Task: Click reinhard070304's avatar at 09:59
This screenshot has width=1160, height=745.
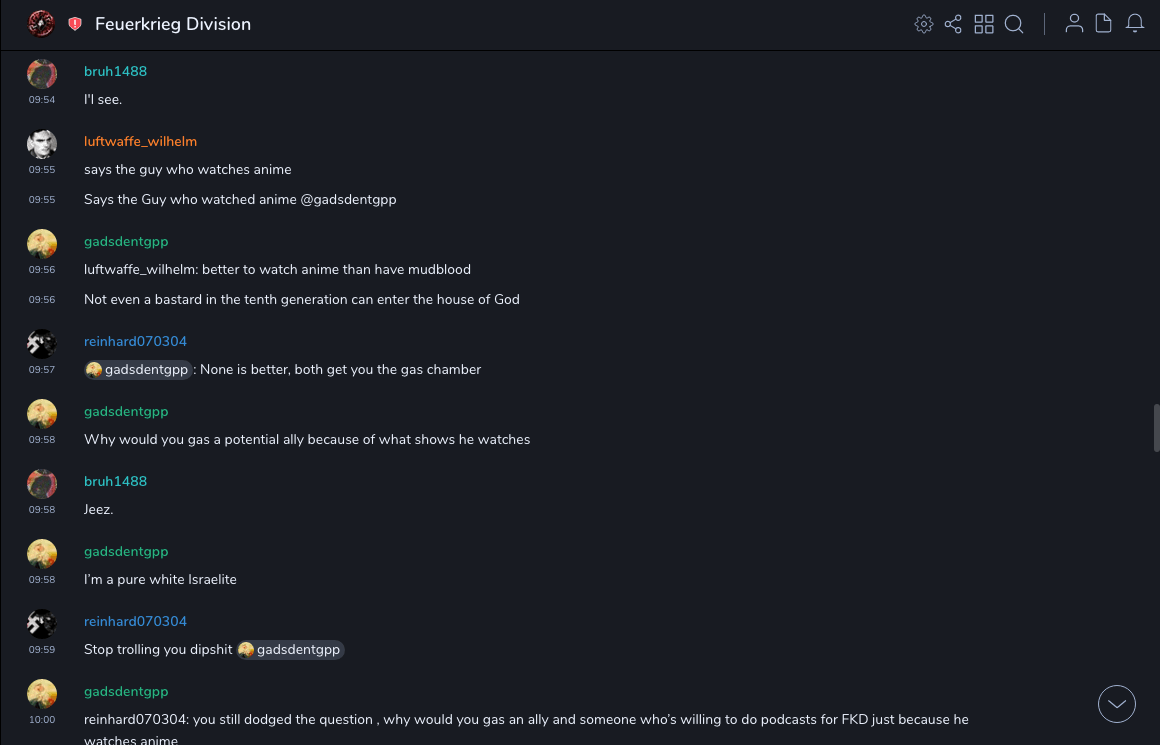Action: point(41,624)
